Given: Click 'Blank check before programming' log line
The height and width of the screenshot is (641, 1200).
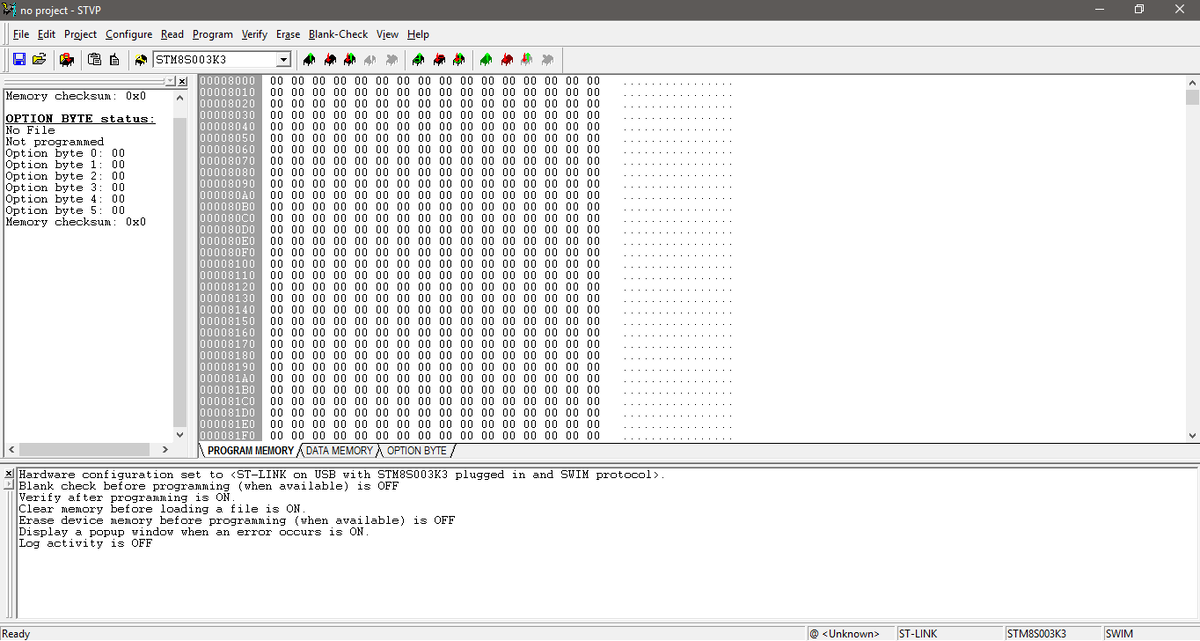Looking at the screenshot, I should [x=208, y=486].
